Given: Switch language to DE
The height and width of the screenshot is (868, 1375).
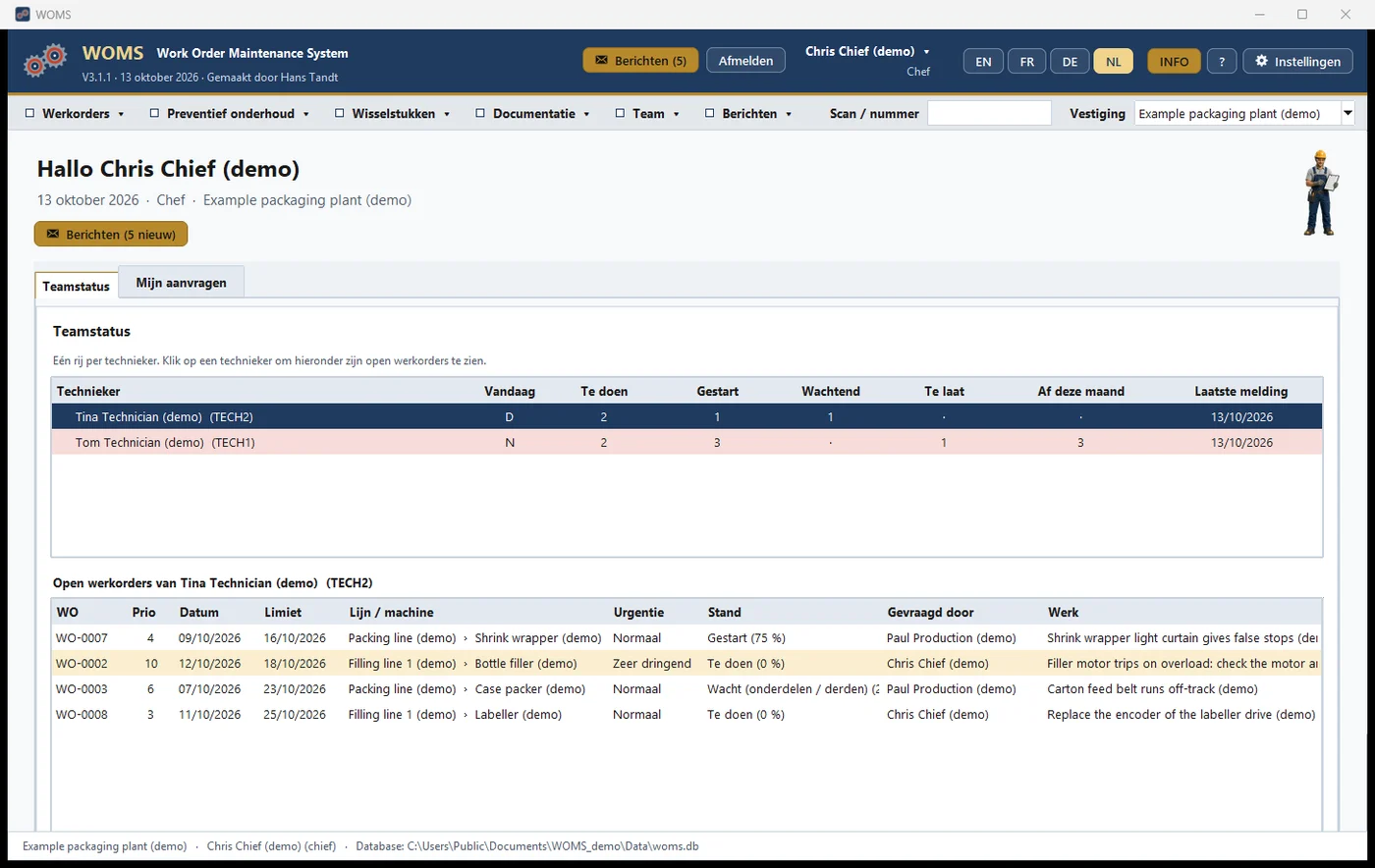Looking at the screenshot, I should tap(1070, 61).
